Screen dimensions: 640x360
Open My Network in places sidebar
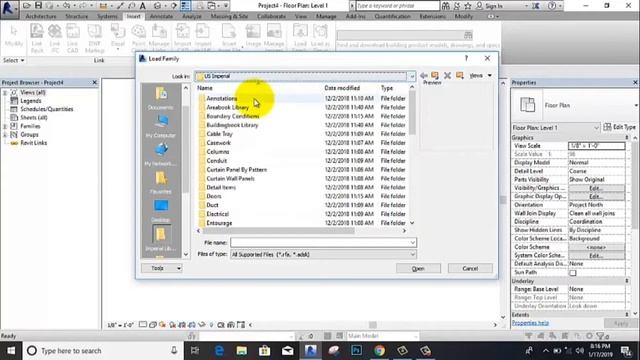pos(161,154)
